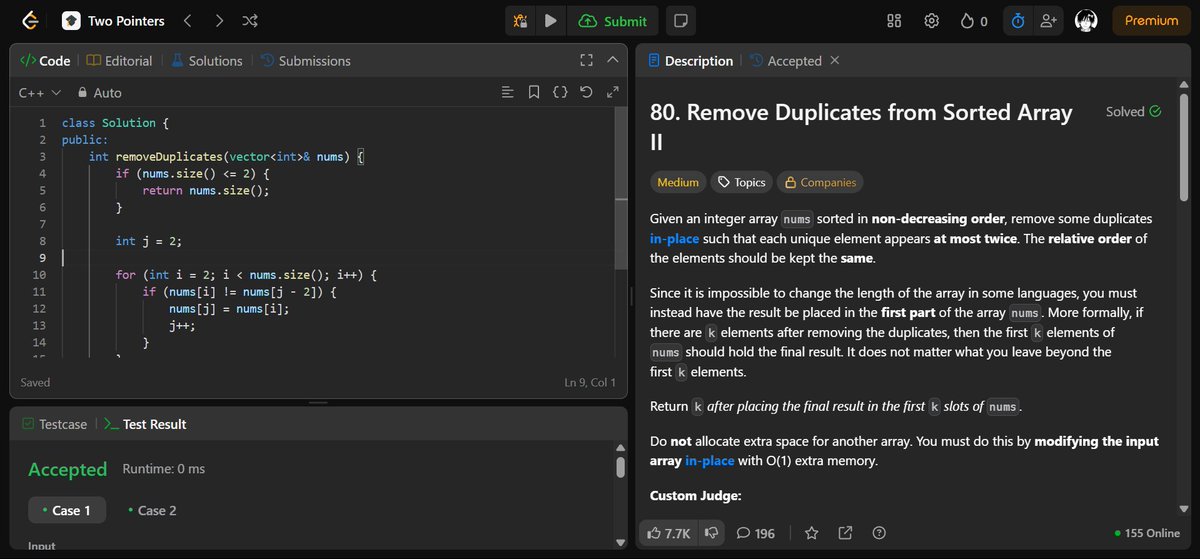1200x559 pixels.
Task: Open the 196 comments
Action: 755,533
